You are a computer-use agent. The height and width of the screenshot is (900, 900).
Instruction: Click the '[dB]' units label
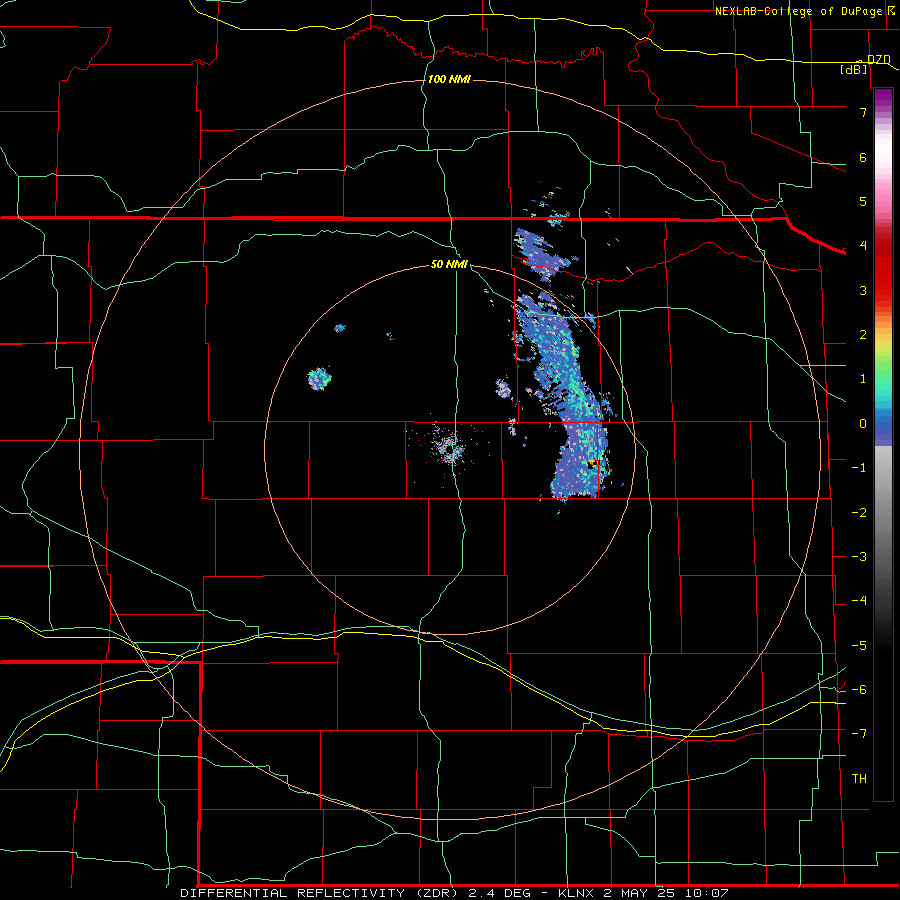tap(854, 70)
